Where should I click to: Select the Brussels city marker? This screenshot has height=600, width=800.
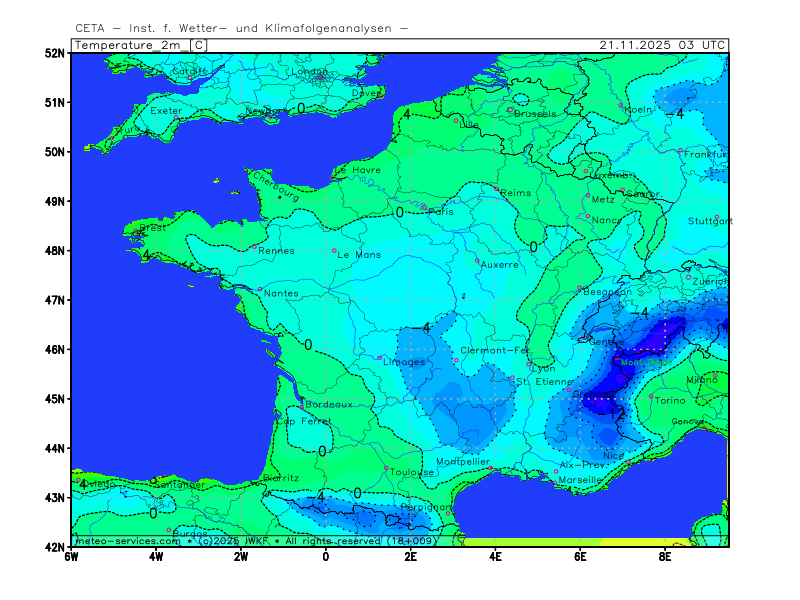point(510,110)
